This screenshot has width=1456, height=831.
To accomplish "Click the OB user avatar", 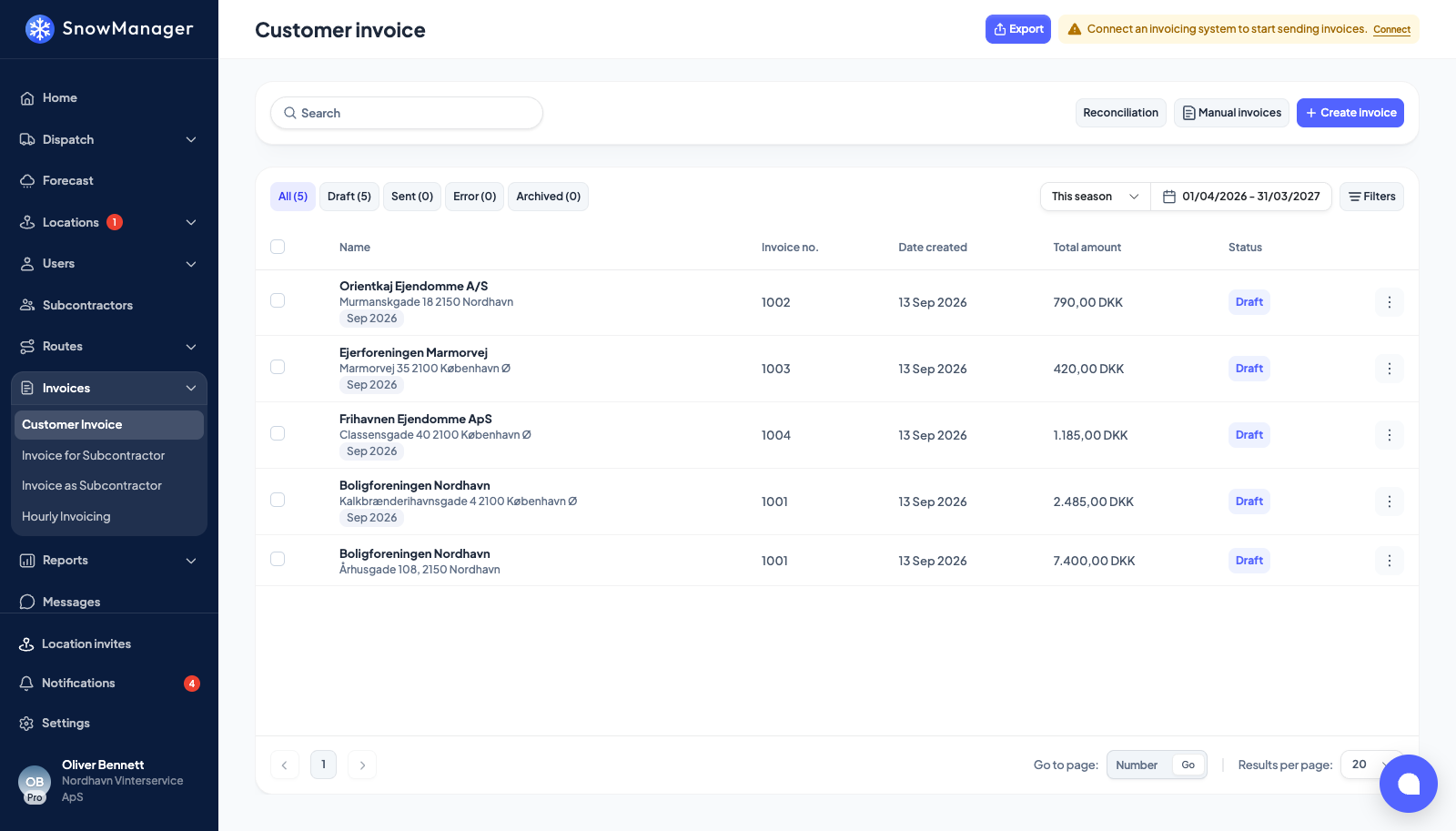I will tap(35, 783).
